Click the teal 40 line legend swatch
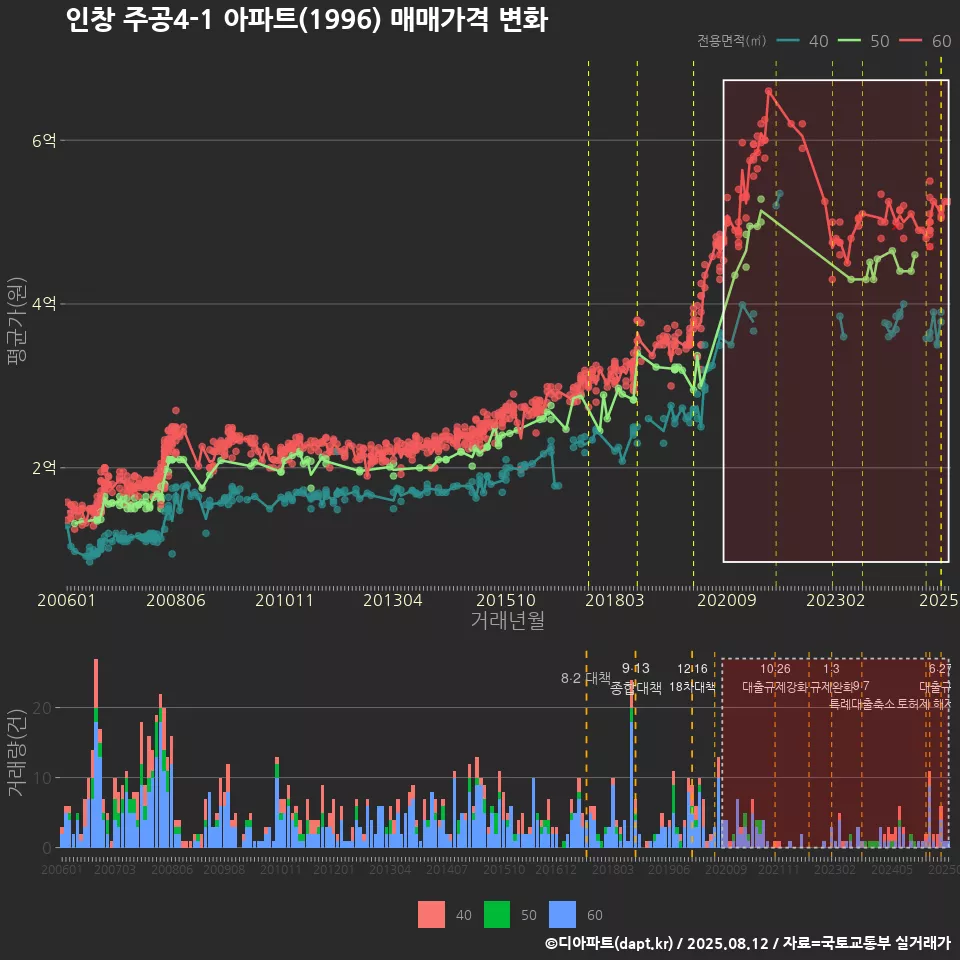The width and height of the screenshot is (960, 960). 788,41
